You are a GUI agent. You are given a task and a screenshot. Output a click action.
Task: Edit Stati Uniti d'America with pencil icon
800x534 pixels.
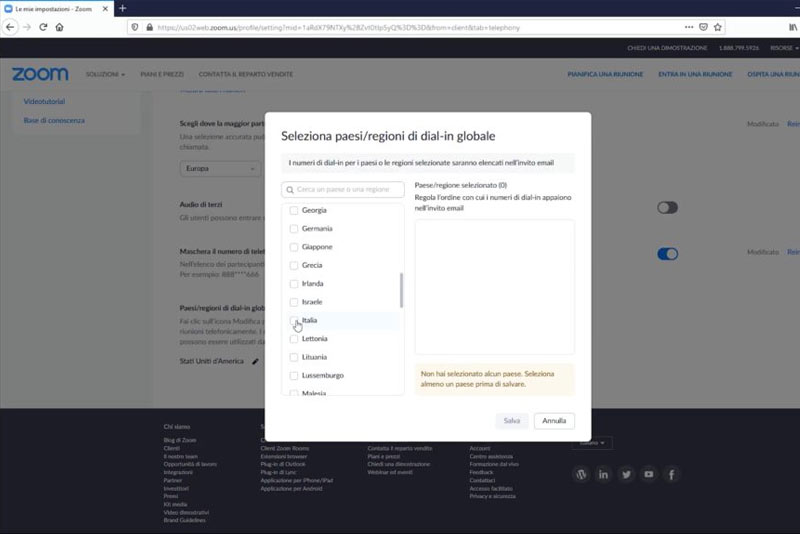pyautogui.click(x=255, y=361)
